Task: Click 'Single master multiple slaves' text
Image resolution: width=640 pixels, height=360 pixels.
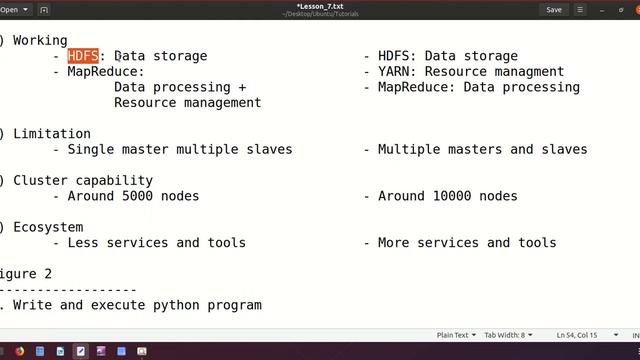Action: tap(180, 149)
